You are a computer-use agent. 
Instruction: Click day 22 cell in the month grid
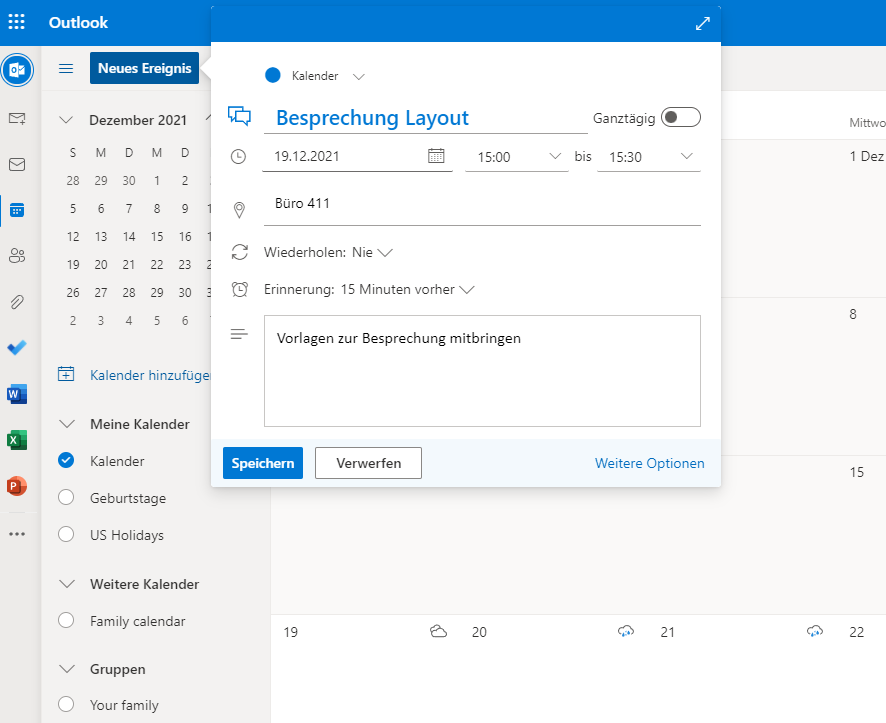862,669
